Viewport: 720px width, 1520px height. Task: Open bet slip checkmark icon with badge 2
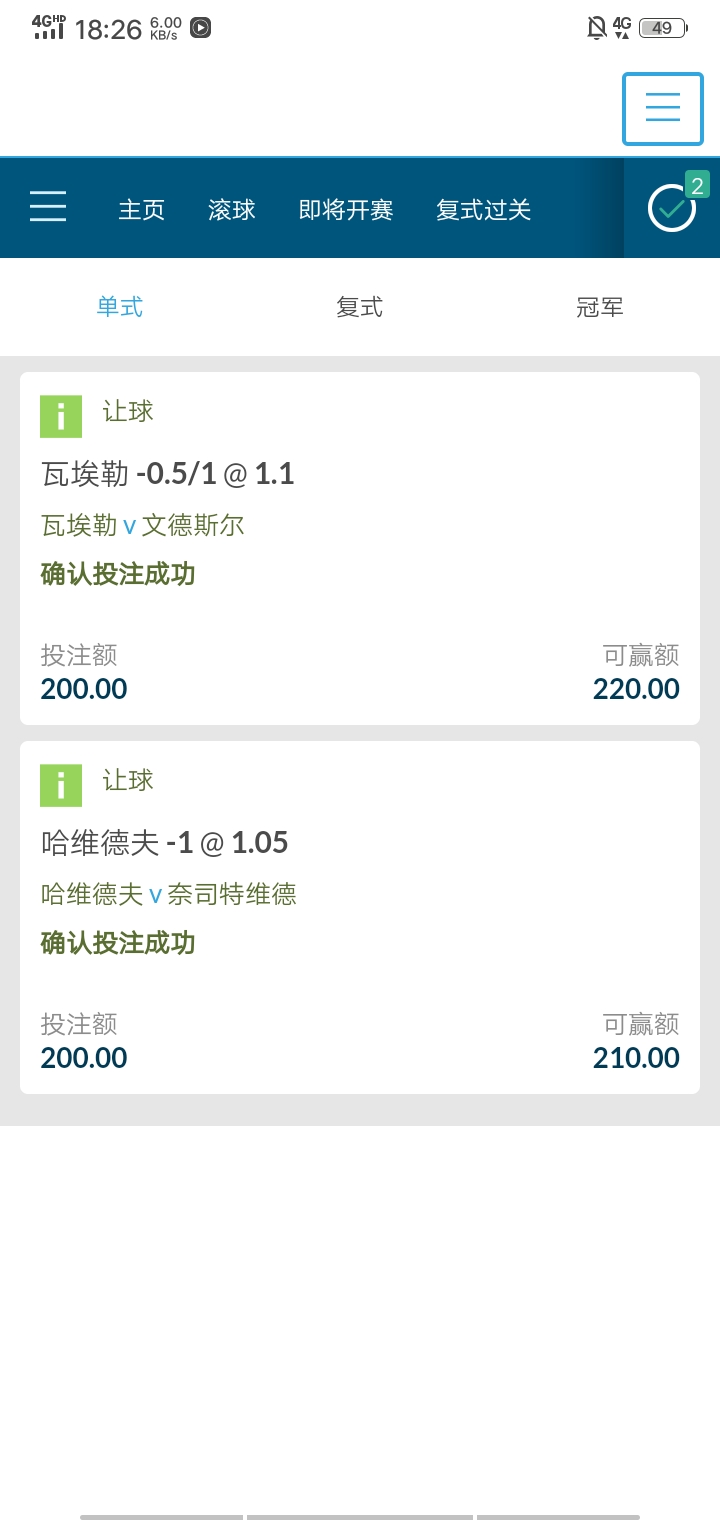coord(672,208)
